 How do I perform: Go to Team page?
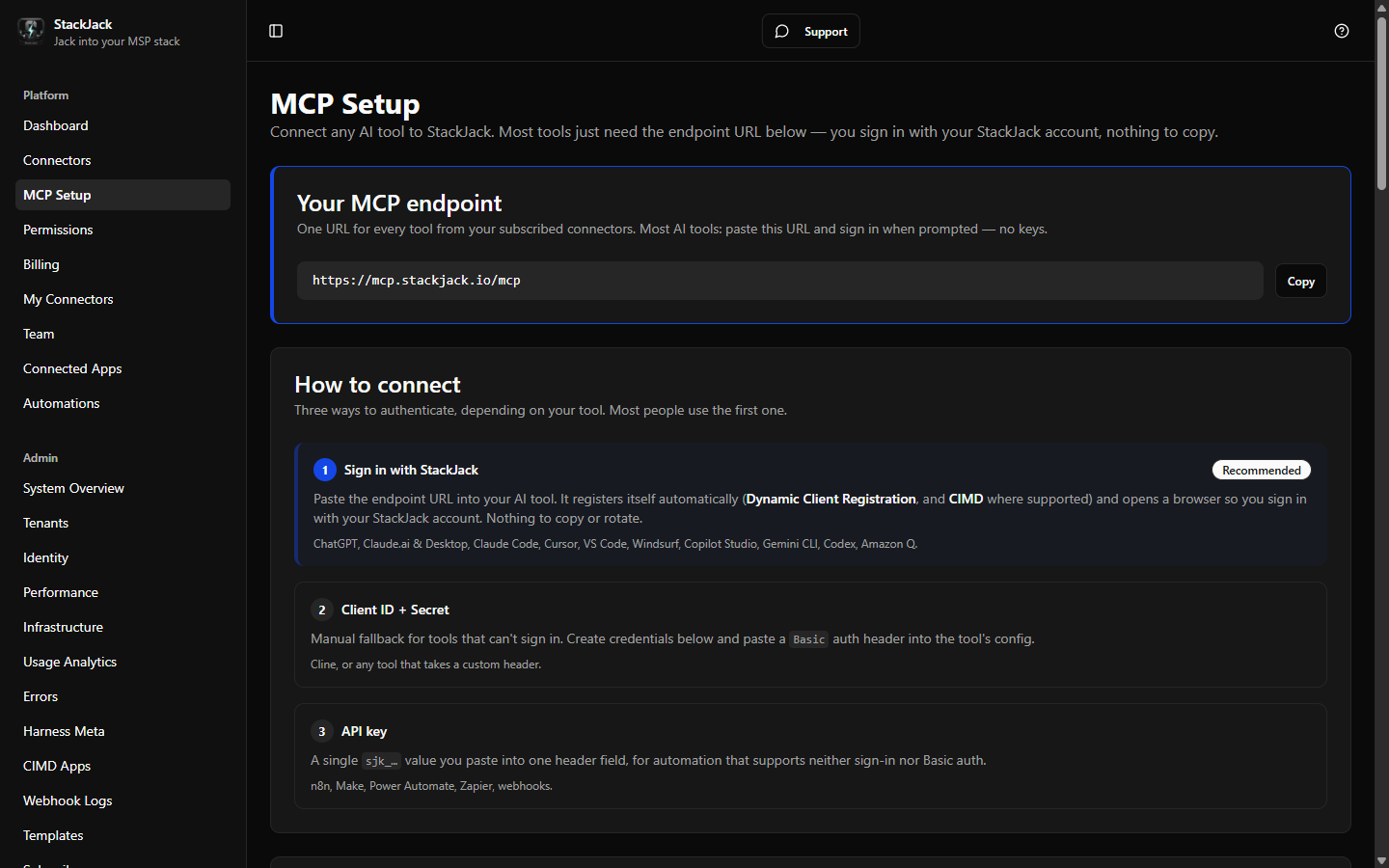pyautogui.click(x=123, y=334)
